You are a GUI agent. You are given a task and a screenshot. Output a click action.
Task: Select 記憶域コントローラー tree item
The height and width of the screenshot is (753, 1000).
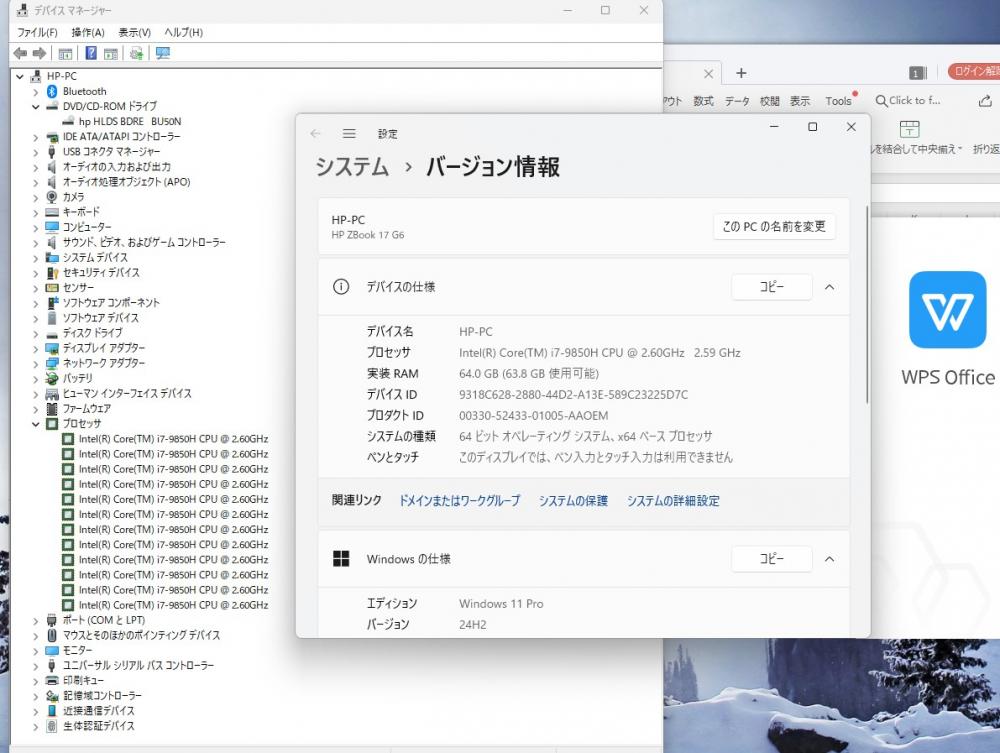[102, 696]
